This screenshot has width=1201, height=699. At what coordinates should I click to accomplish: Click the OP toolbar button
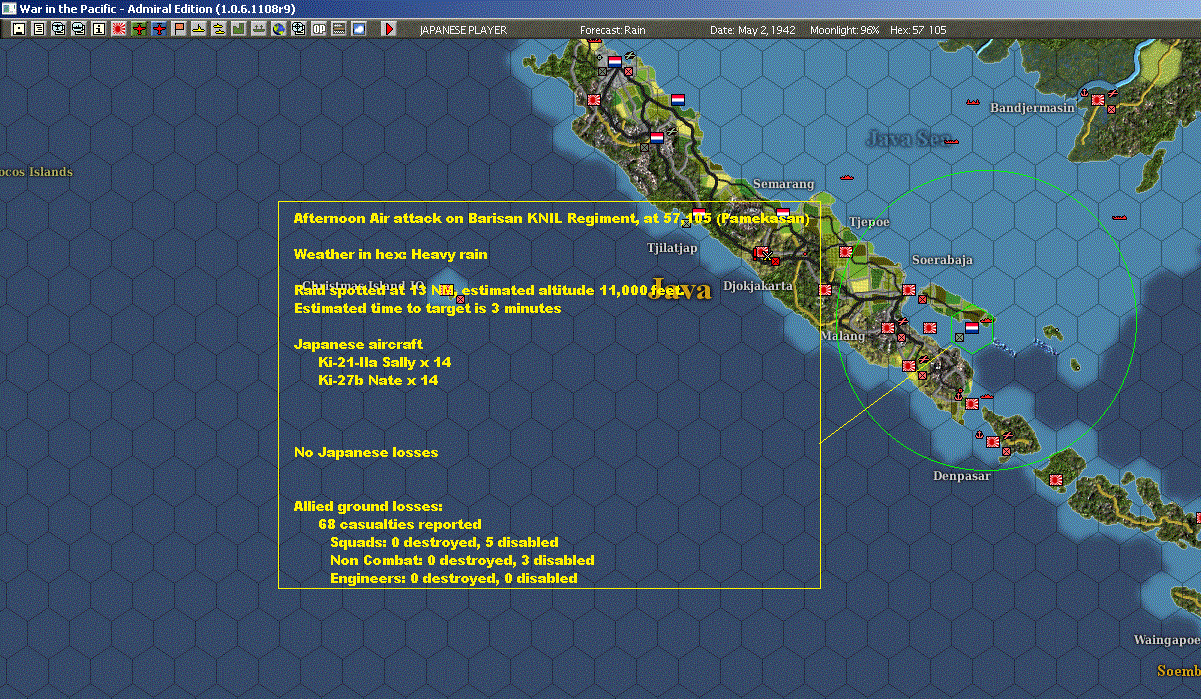[x=318, y=29]
